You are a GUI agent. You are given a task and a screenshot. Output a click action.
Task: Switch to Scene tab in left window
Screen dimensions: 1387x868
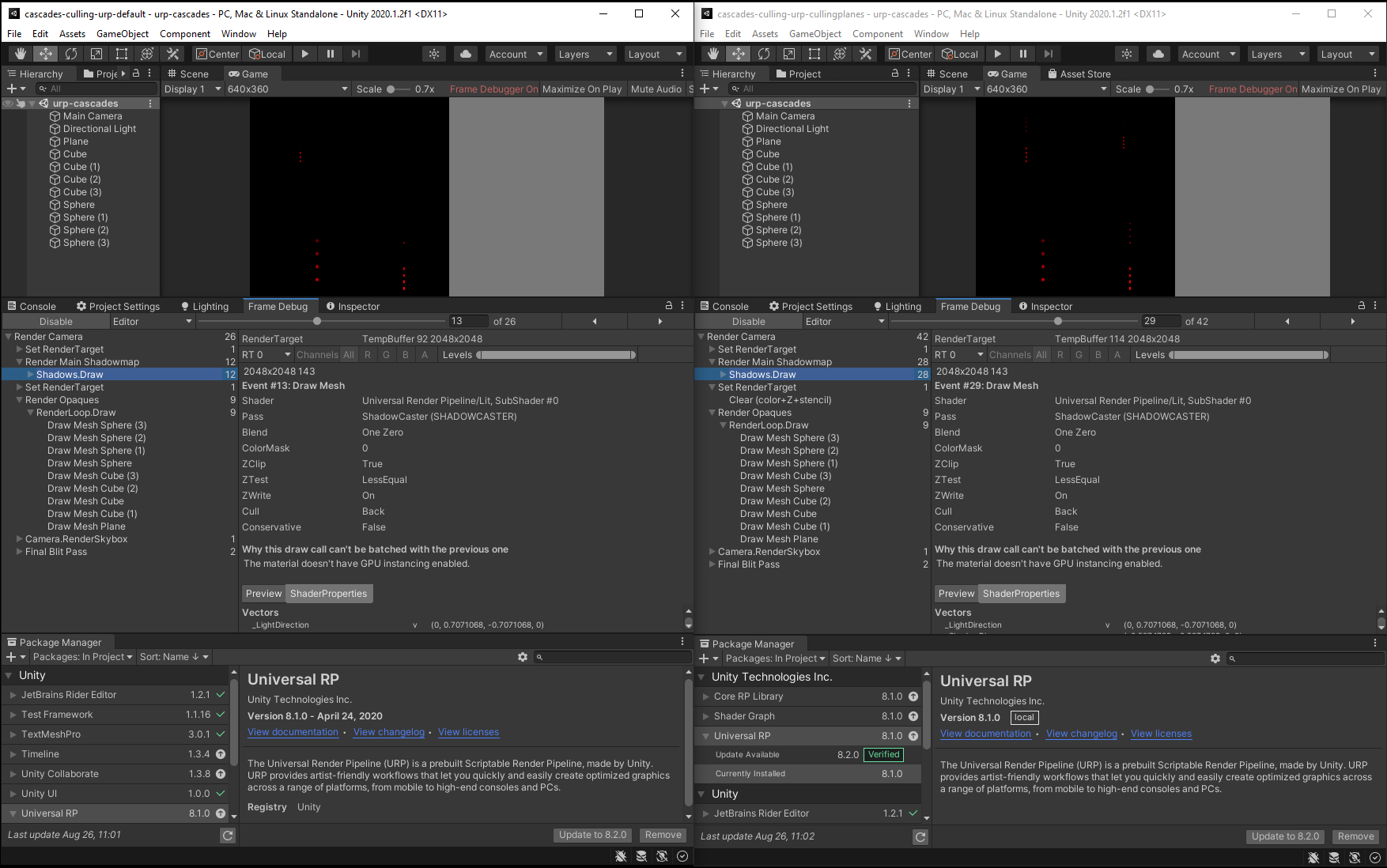pos(188,74)
